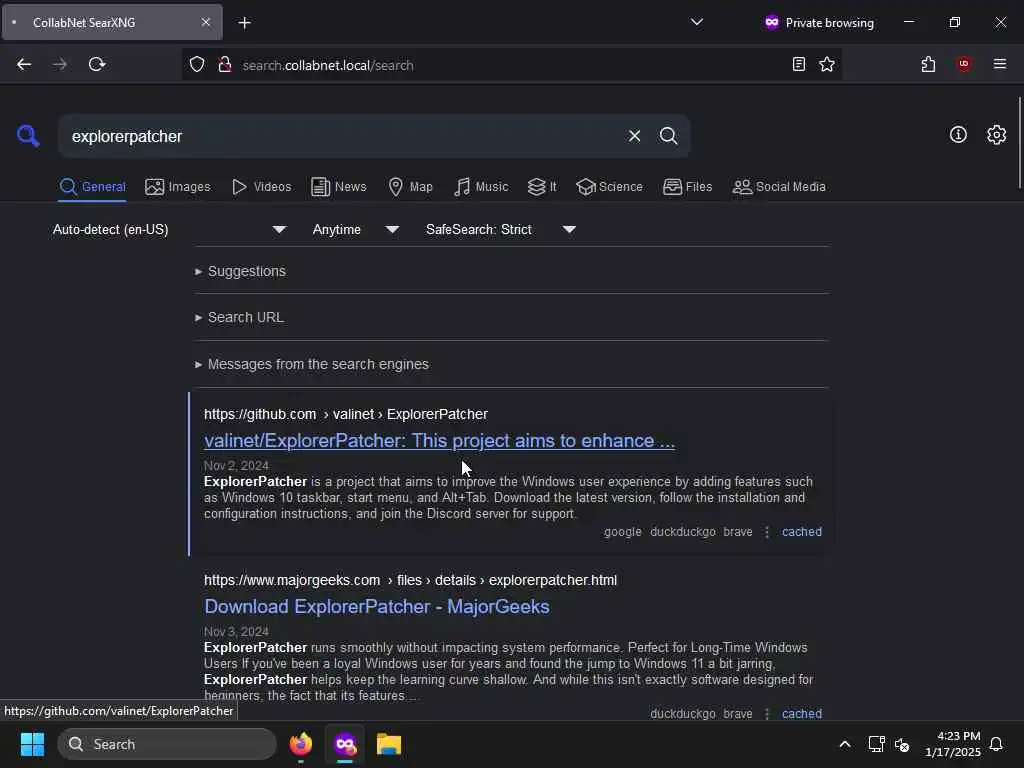Open cached version of GitHub result

(x=801, y=532)
